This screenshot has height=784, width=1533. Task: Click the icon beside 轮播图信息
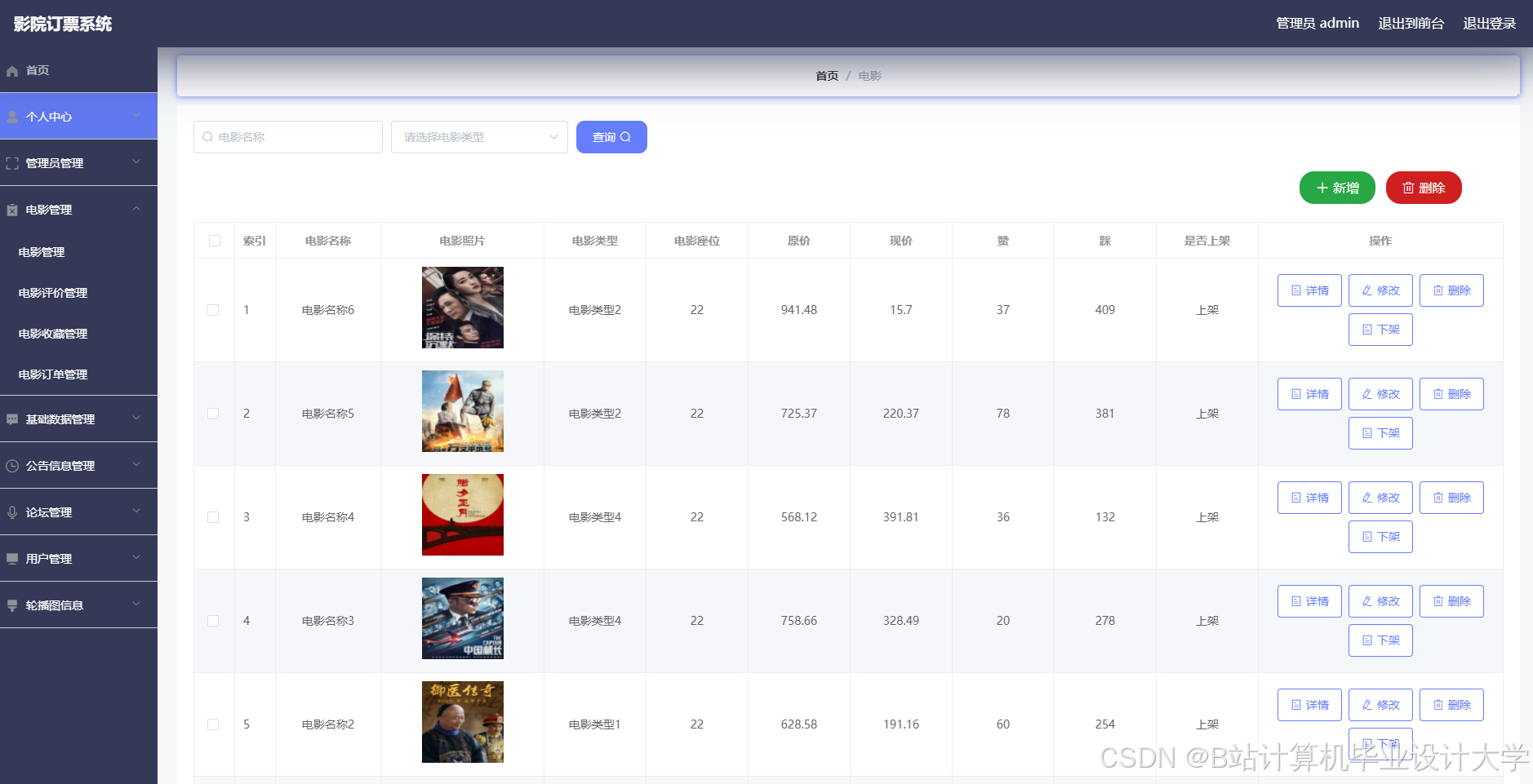(12, 605)
